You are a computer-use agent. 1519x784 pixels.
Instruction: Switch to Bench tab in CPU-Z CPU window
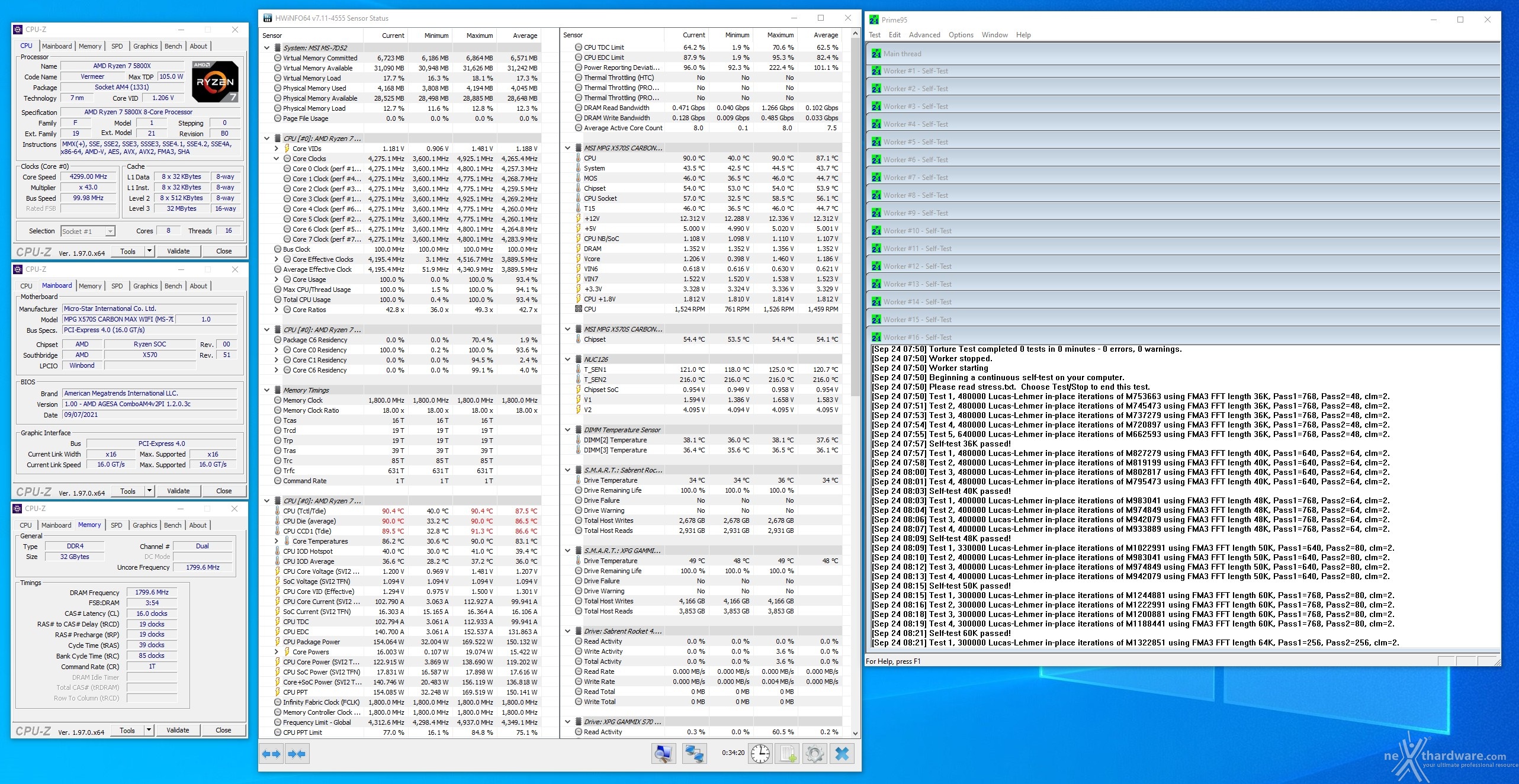click(x=174, y=46)
